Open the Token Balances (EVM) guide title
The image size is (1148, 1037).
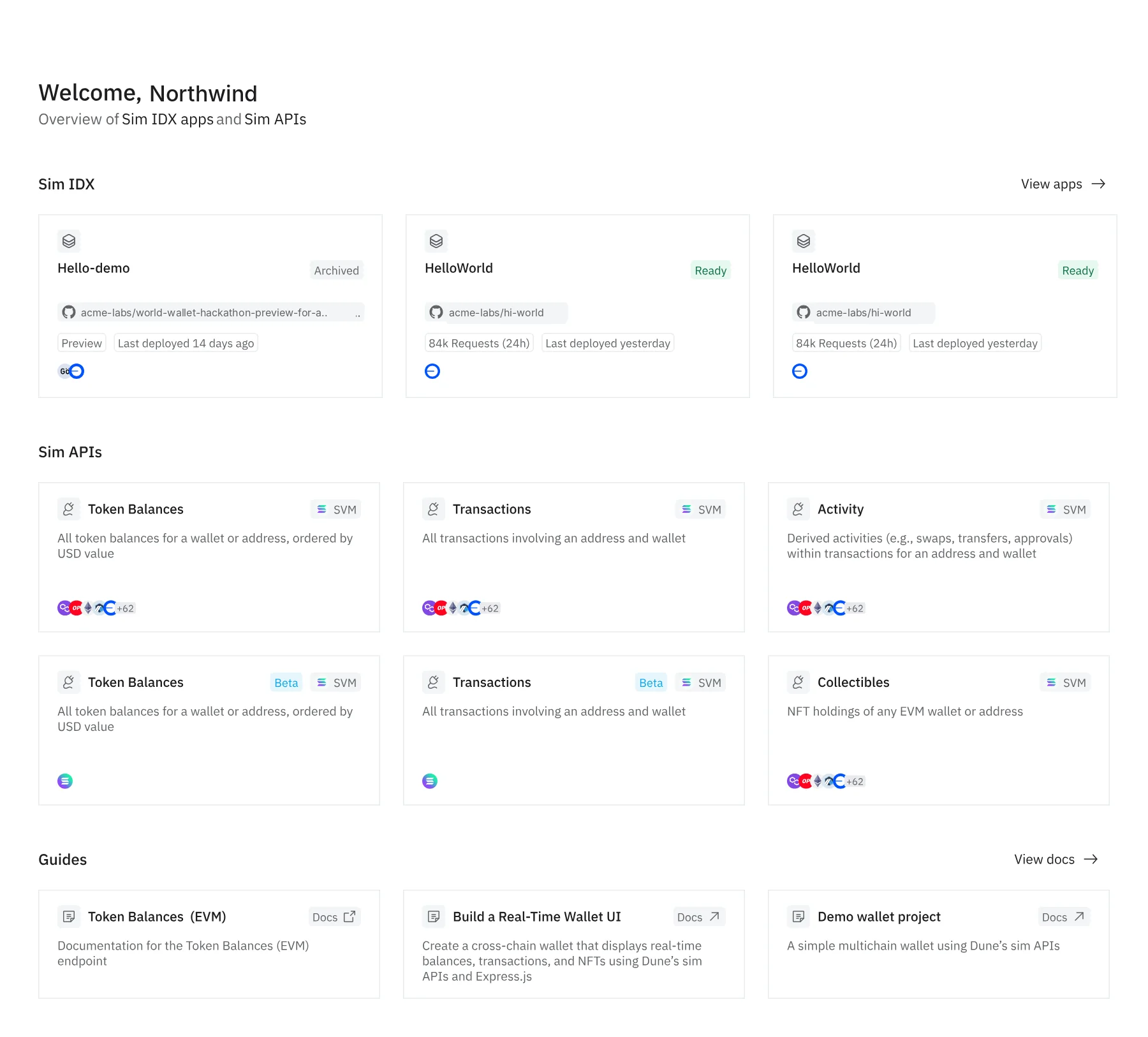(x=157, y=917)
